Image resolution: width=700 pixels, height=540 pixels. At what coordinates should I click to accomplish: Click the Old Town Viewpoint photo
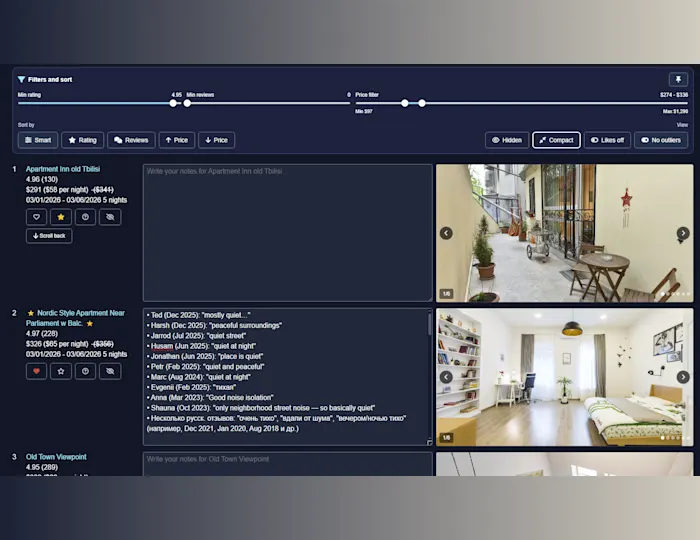click(565, 464)
